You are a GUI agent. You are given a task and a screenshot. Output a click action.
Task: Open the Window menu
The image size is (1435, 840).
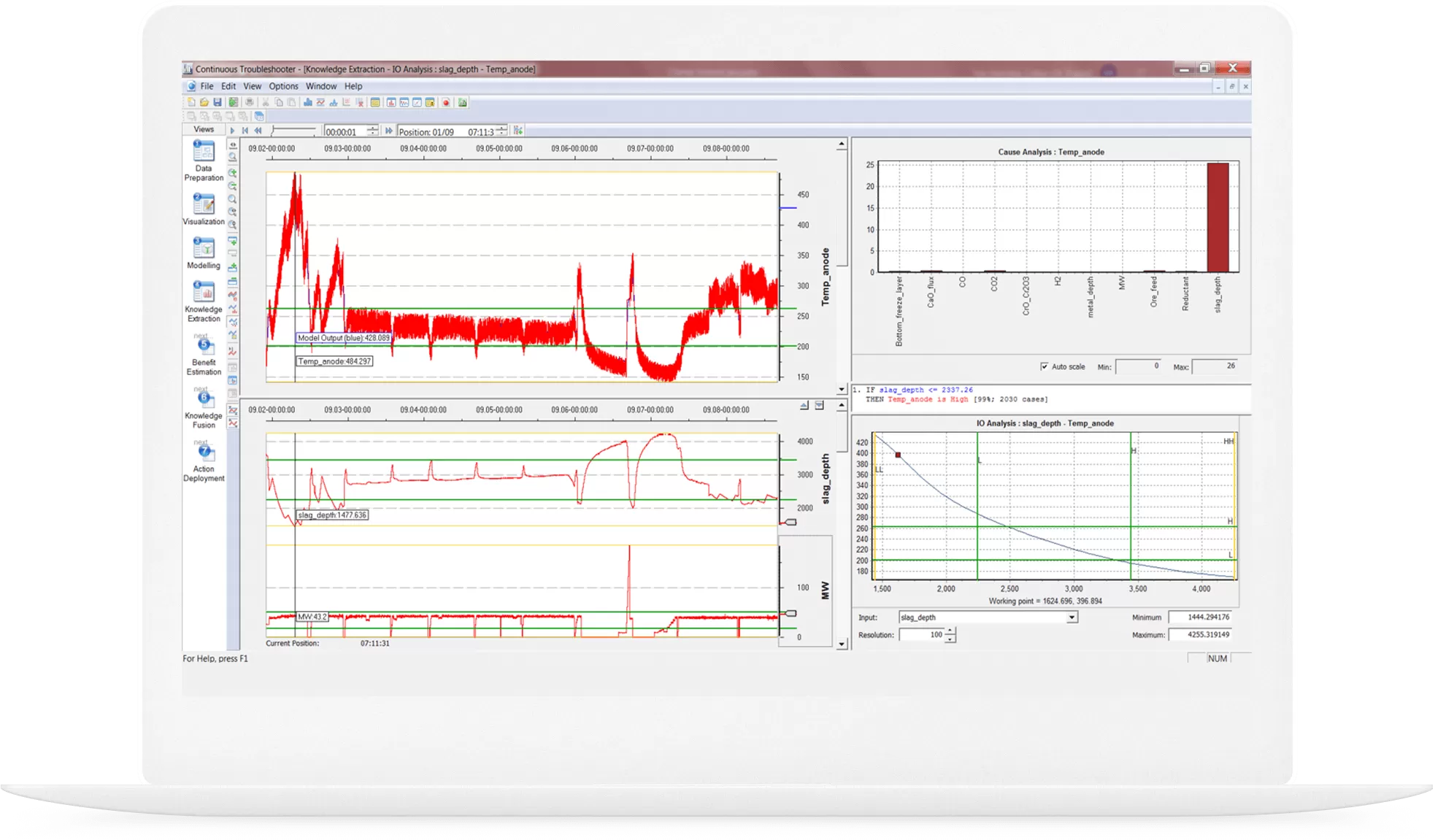coord(321,86)
